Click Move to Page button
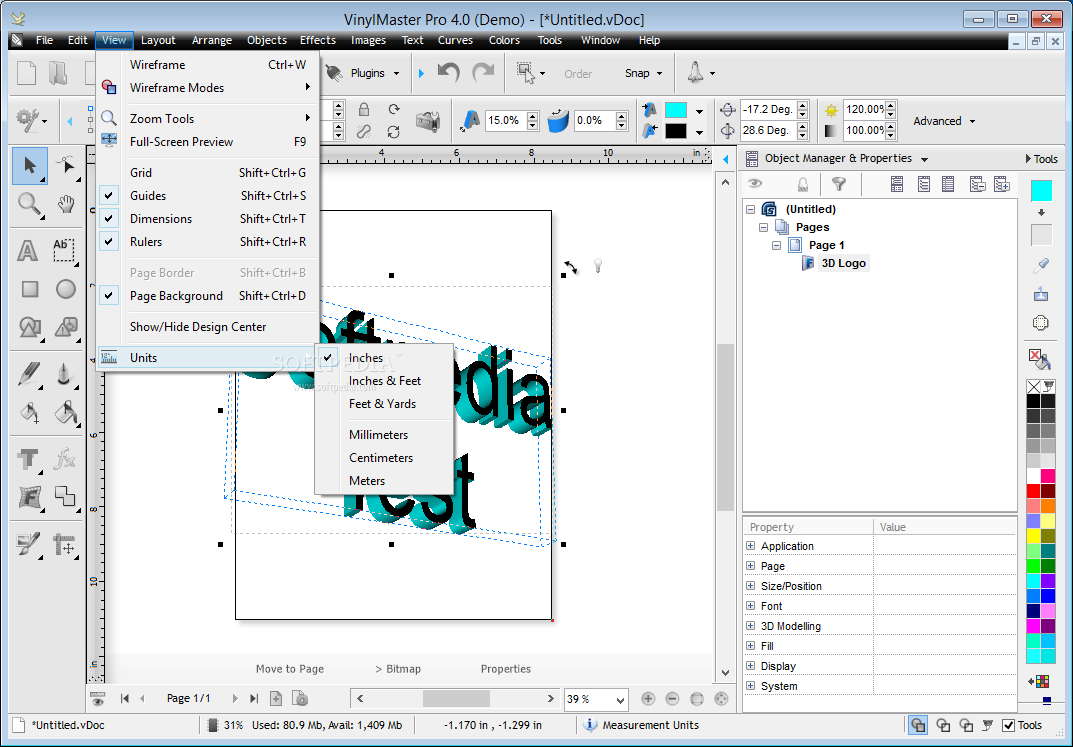The image size is (1073, 747). pyautogui.click(x=290, y=669)
